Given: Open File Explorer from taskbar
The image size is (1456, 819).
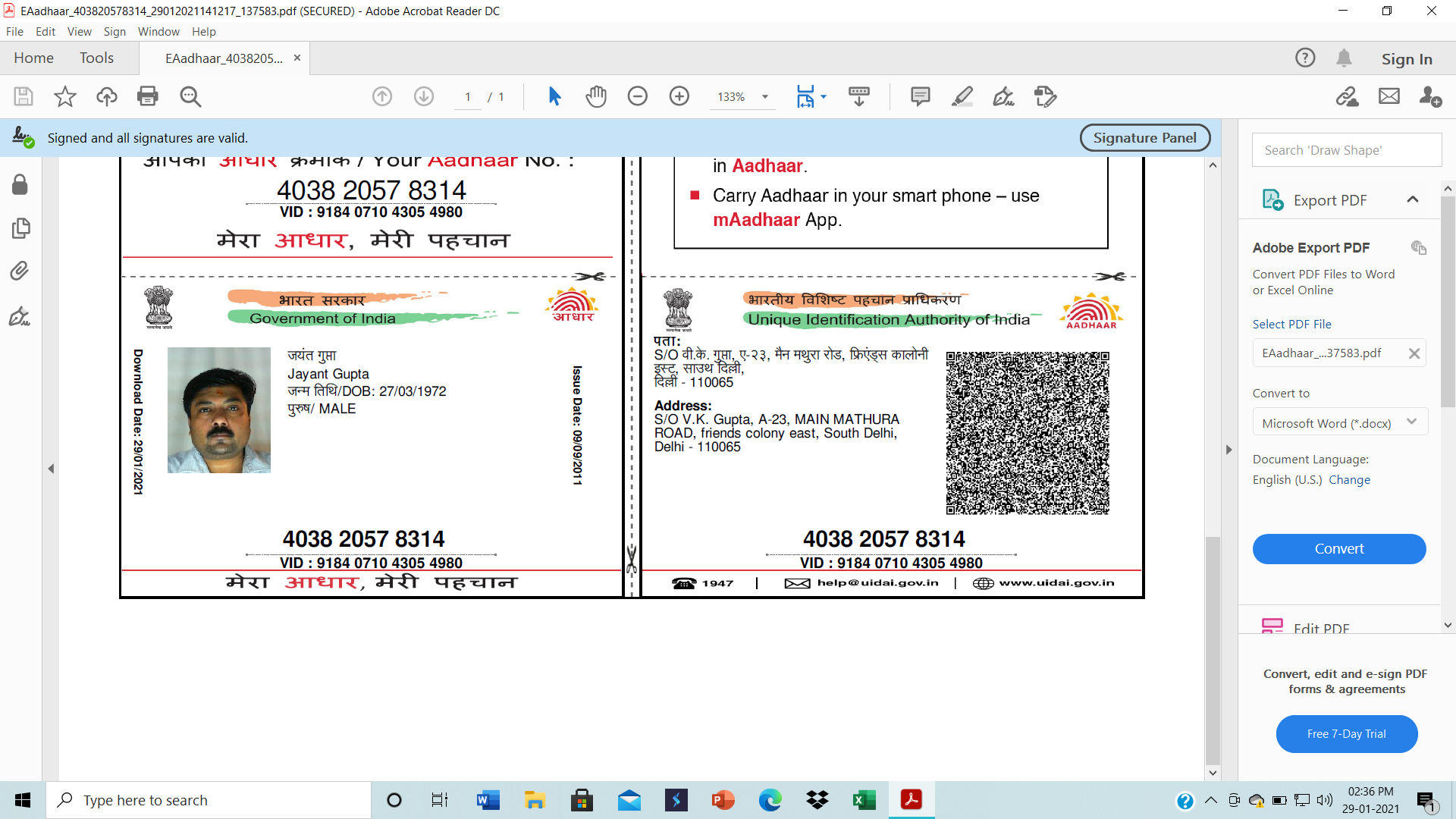Looking at the screenshot, I should coord(535,800).
